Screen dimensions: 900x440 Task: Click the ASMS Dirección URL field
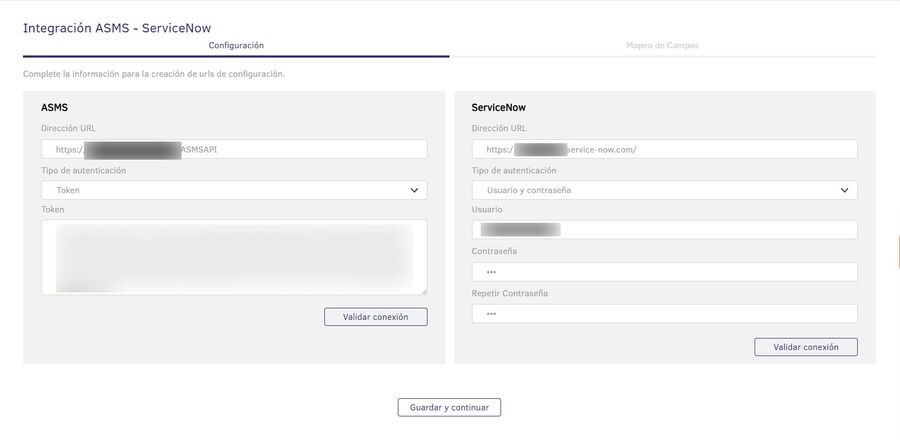tap(234, 149)
